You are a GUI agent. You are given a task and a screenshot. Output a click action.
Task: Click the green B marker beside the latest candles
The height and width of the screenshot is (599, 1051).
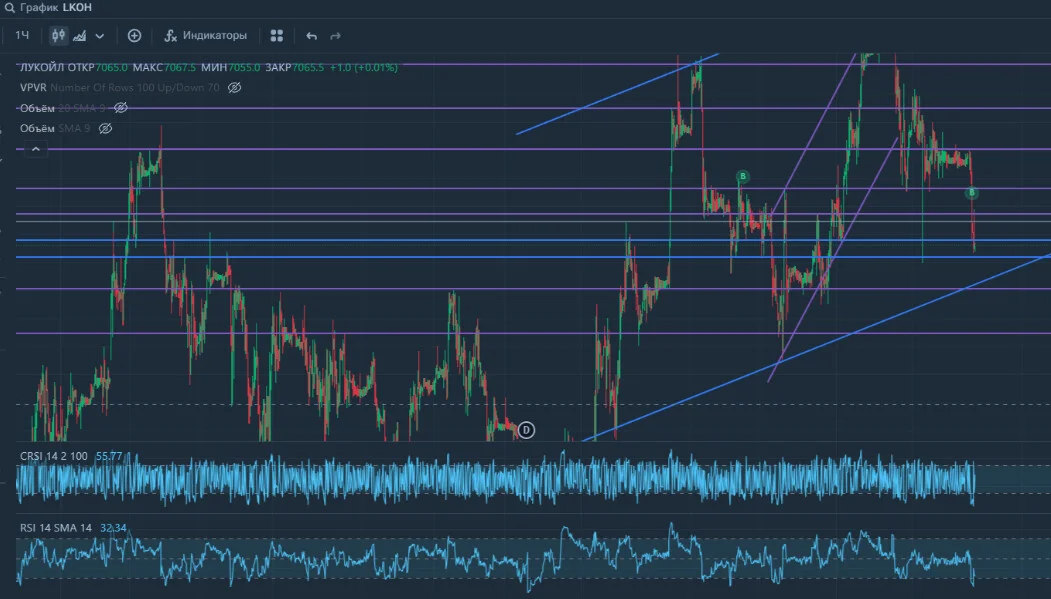coord(971,193)
